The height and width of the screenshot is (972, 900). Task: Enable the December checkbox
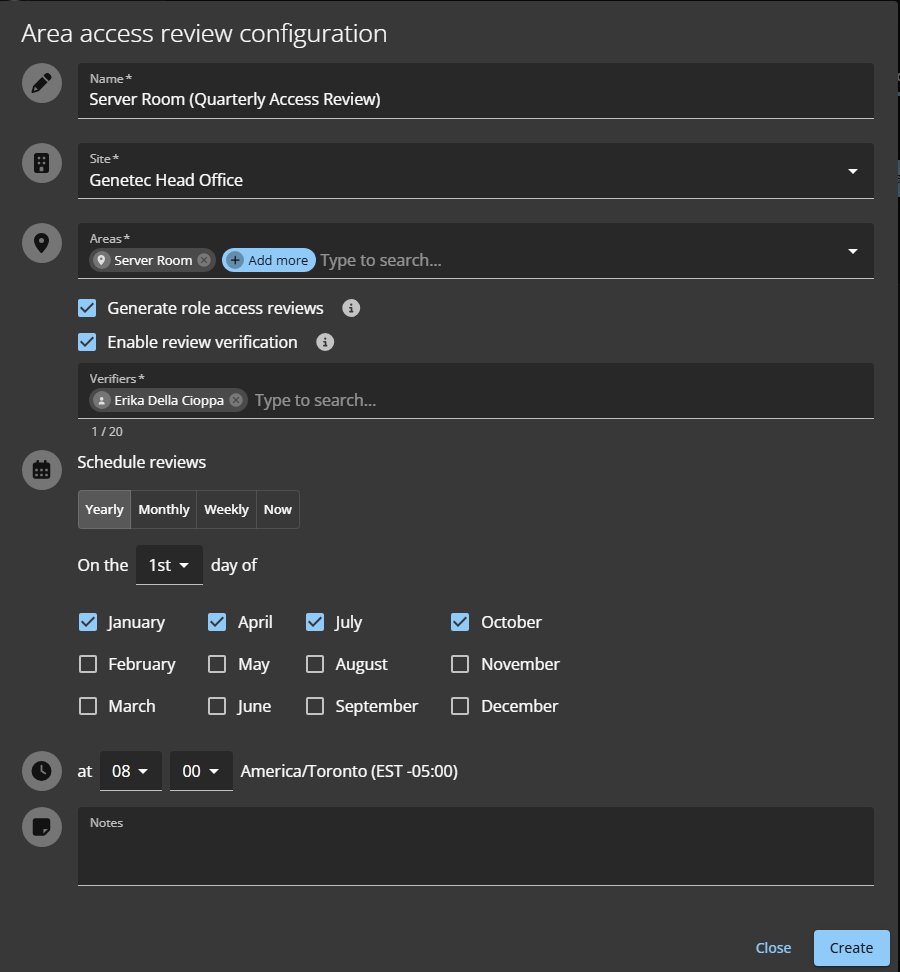point(460,705)
